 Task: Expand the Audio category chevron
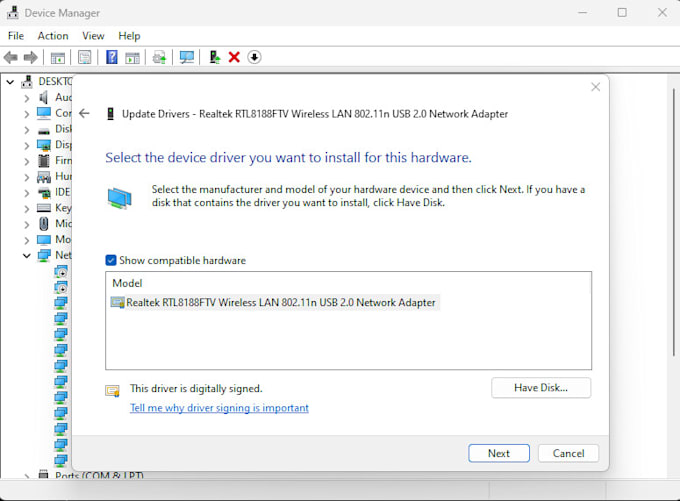point(26,98)
